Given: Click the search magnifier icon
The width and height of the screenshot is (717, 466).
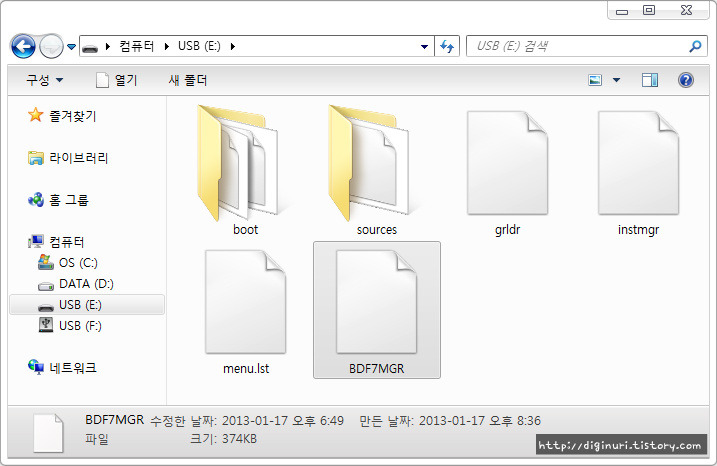Looking at the screenshot, I should (x=695, y=46).
